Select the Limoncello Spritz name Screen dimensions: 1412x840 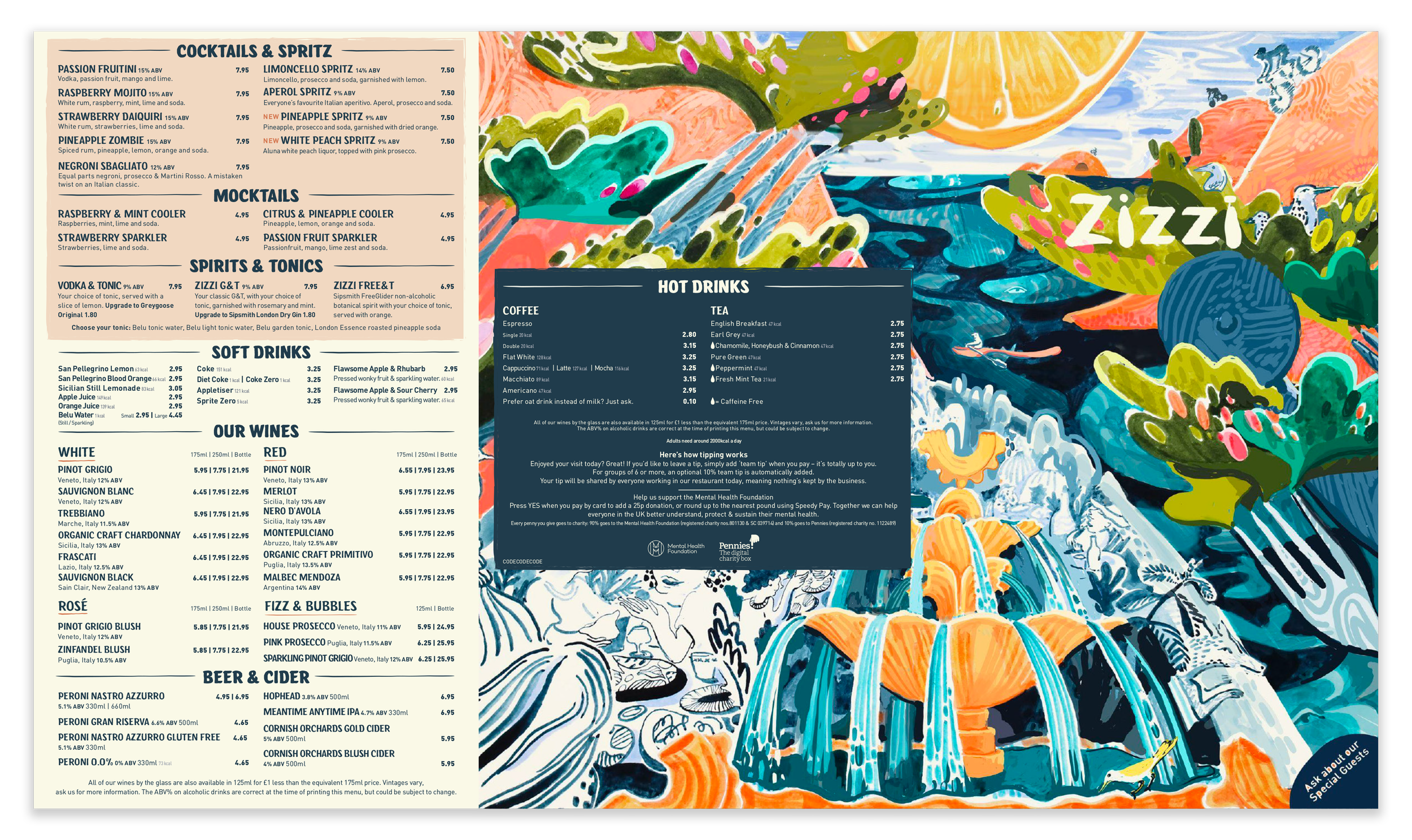(308, 69)
